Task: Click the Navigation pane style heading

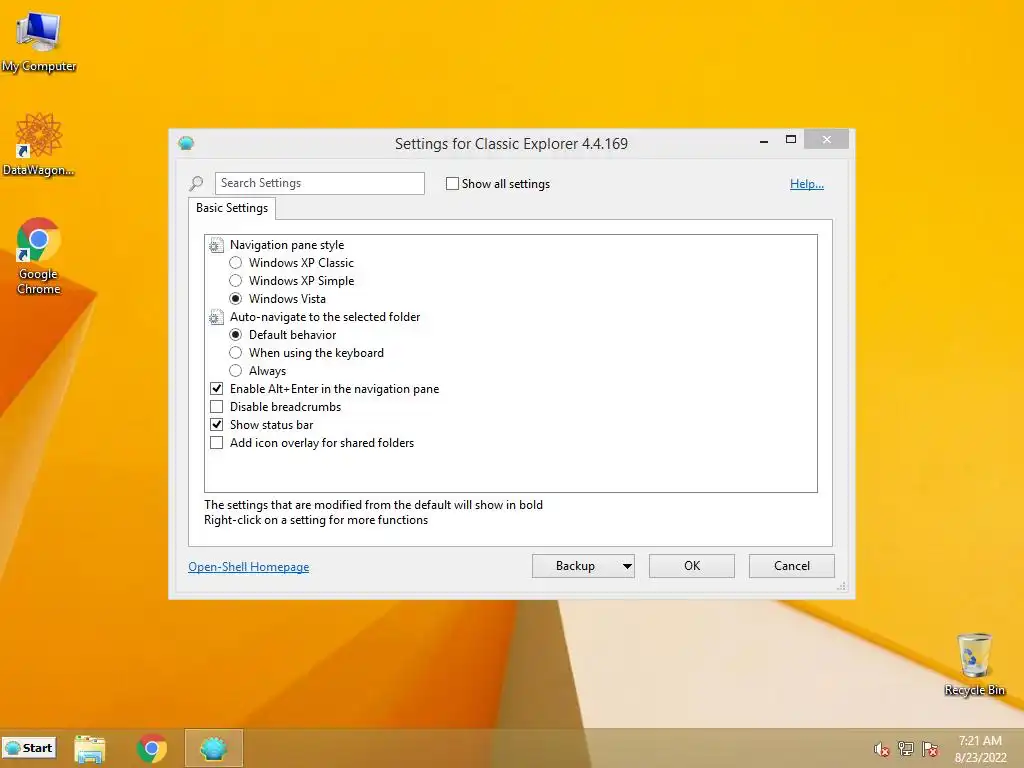Action: coord(287,245)
